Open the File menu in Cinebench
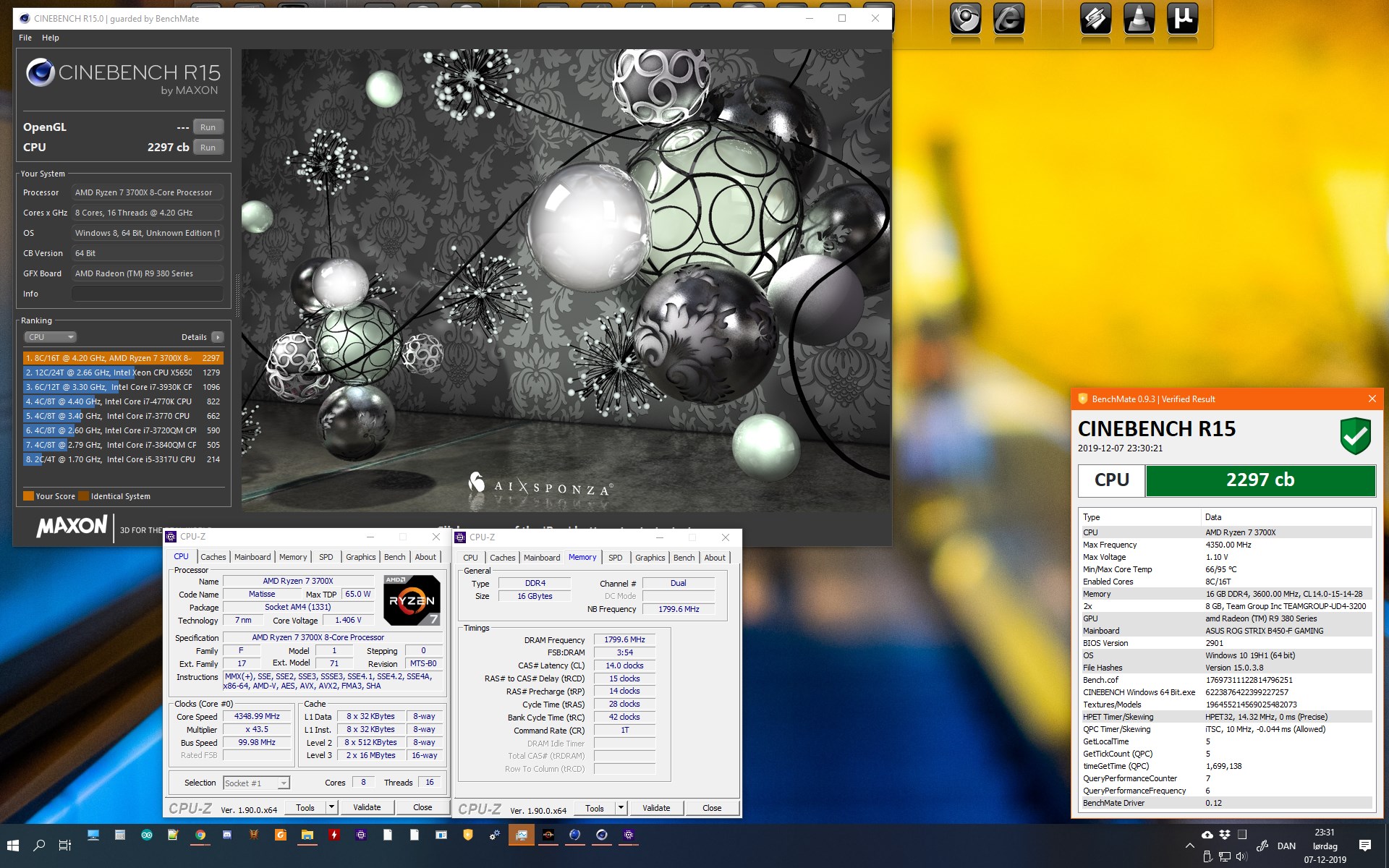The width and height of the screenshot is (1389, 868). coord(25,38)
